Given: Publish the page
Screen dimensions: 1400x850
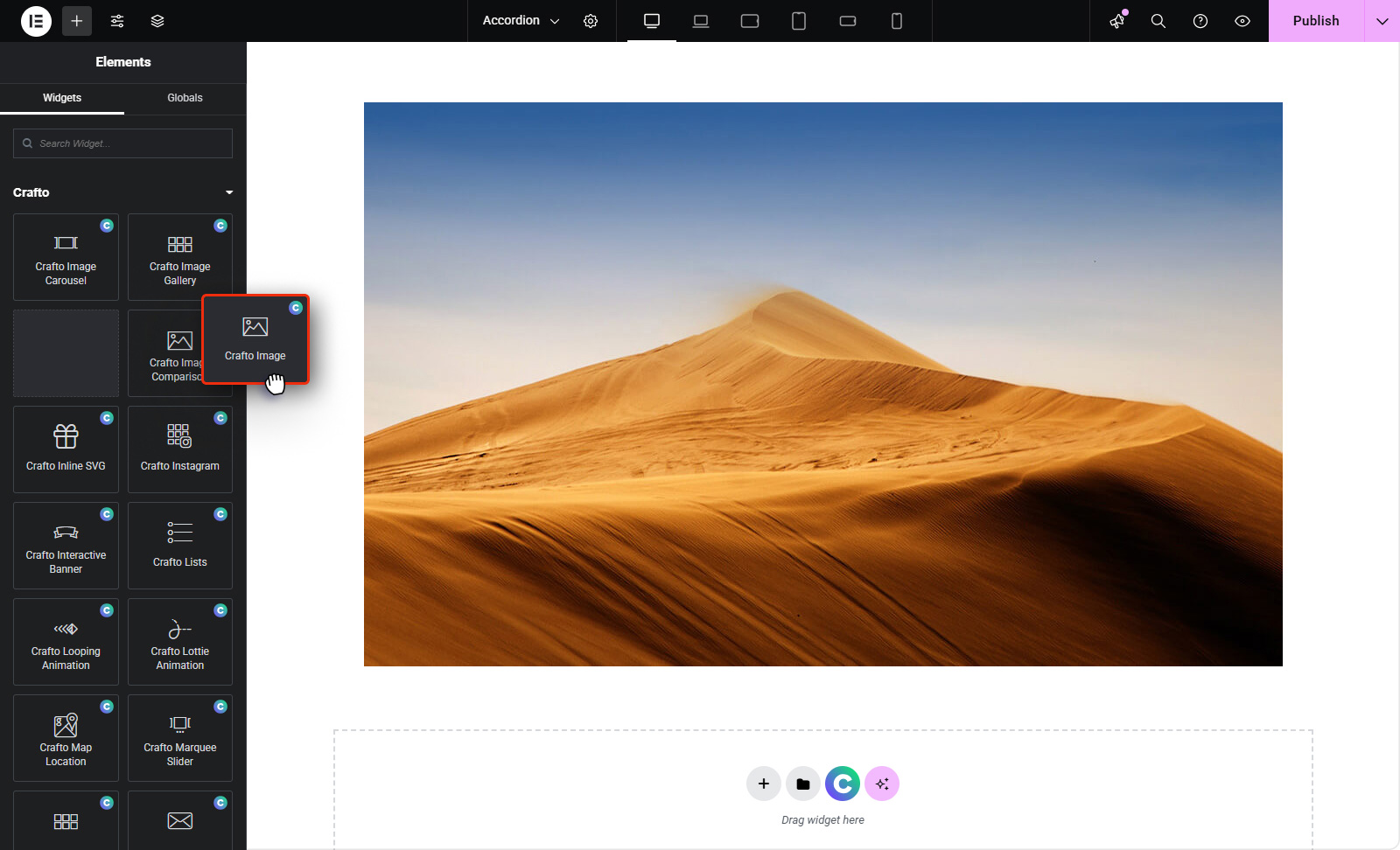Looking at the screenshot, I should point(1316,21).
